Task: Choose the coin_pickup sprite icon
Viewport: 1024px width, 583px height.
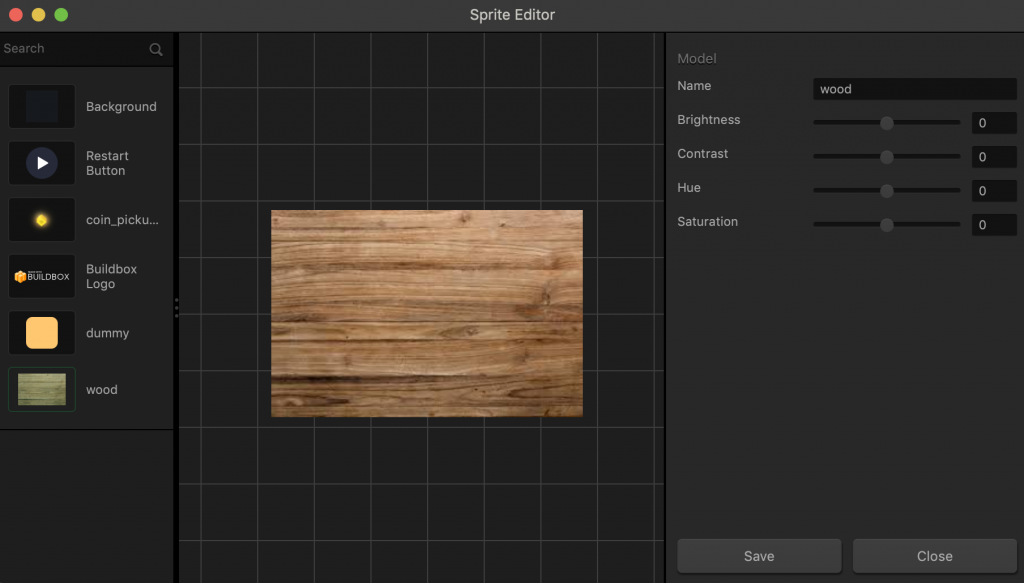Action: tap(42, 220)
